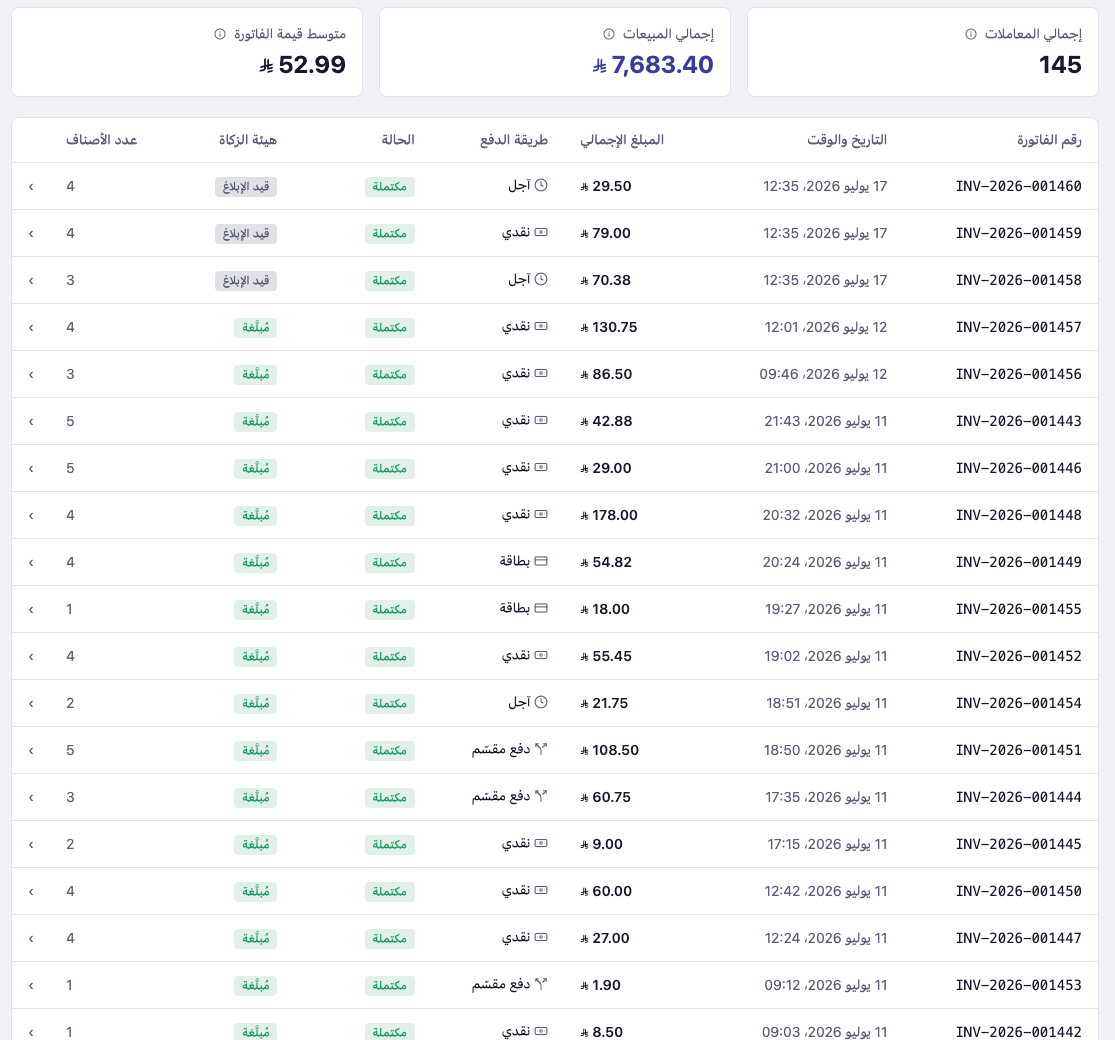Click info icon next to إجمالي المعاملات
This screenshot has height=1040, width=1115.
[x=971, y=34]
